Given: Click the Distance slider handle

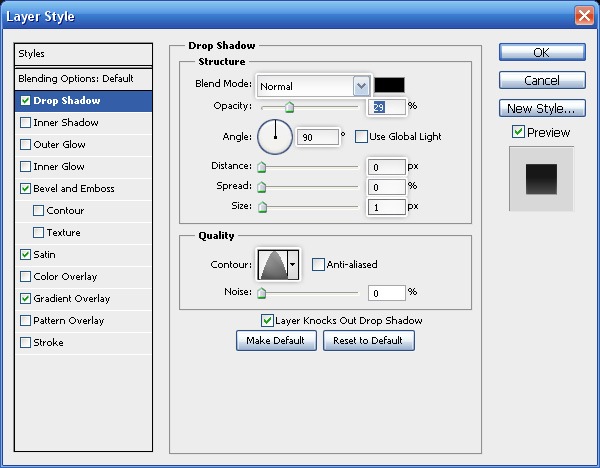Looking at the screenshot, I should (x=262, y=167).
